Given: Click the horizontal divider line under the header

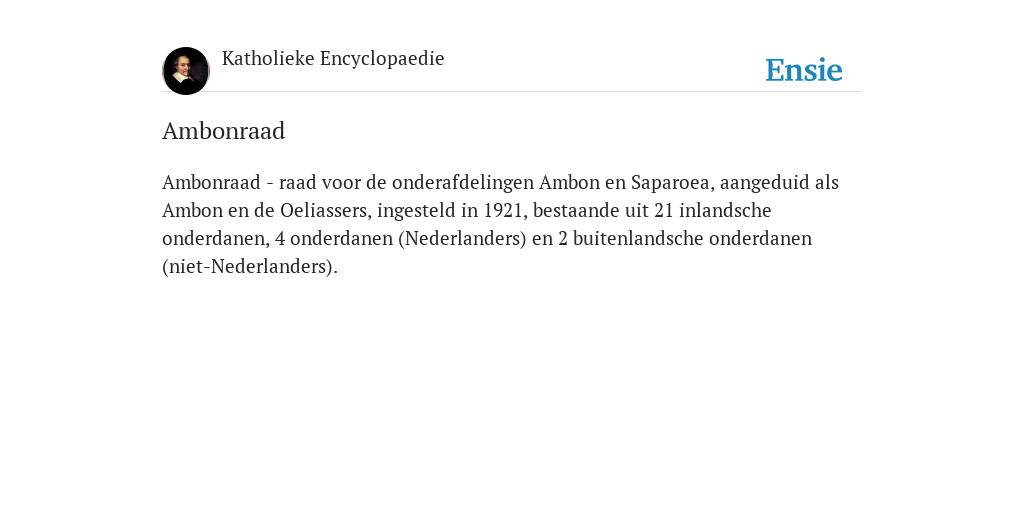Looking at the screenshot, I should pos(512,91).
